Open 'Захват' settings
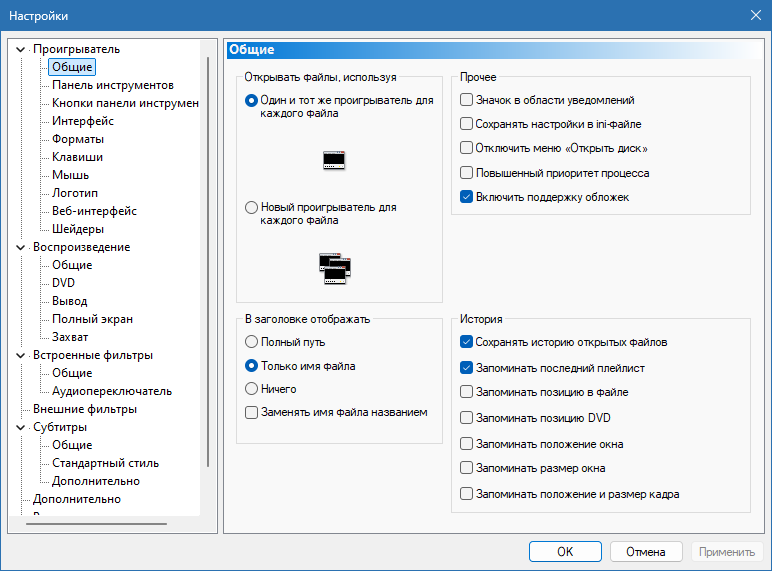 (x=70, y=337)
